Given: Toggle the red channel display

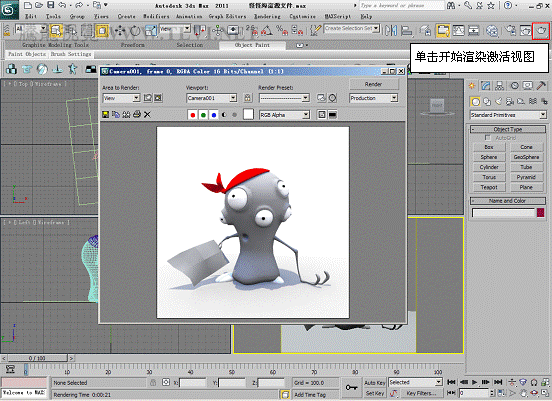Looking at the screenshot, I should pos(193,115).
